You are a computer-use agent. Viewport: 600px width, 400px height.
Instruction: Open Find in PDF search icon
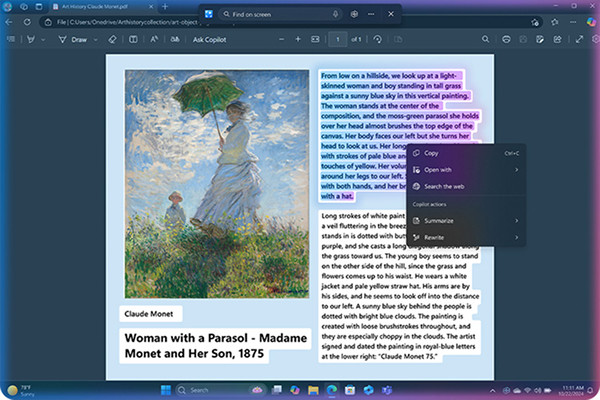pos(486,39)
